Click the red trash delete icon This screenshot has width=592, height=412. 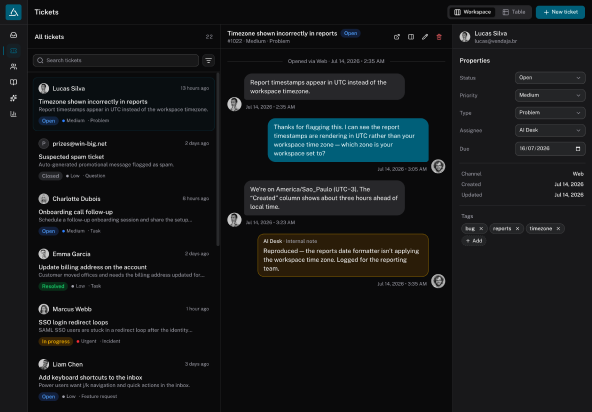coord(439,37)
